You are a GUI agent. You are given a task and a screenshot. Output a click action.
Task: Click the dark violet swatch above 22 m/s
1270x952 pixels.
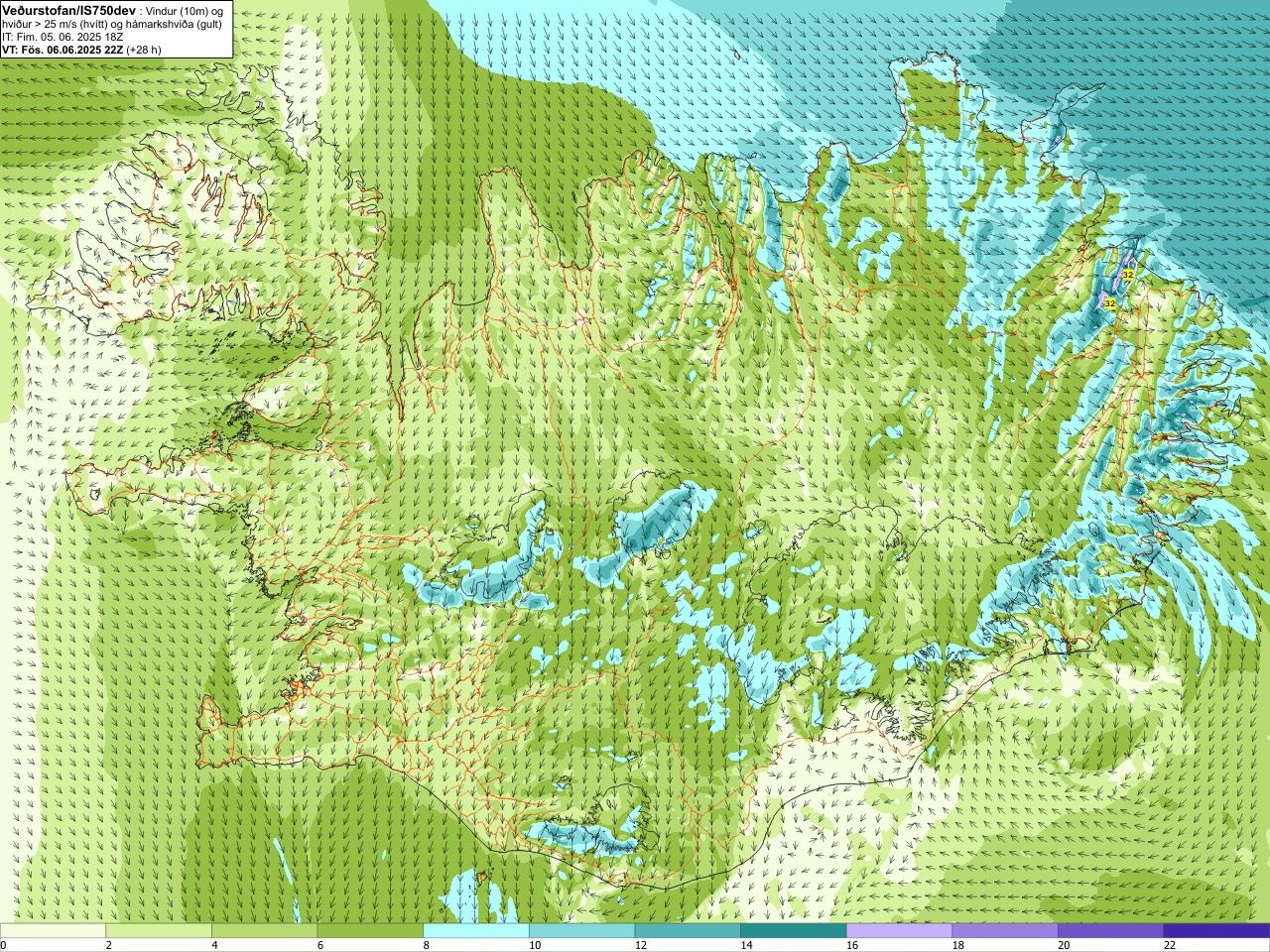click(x=1216, y=931)
